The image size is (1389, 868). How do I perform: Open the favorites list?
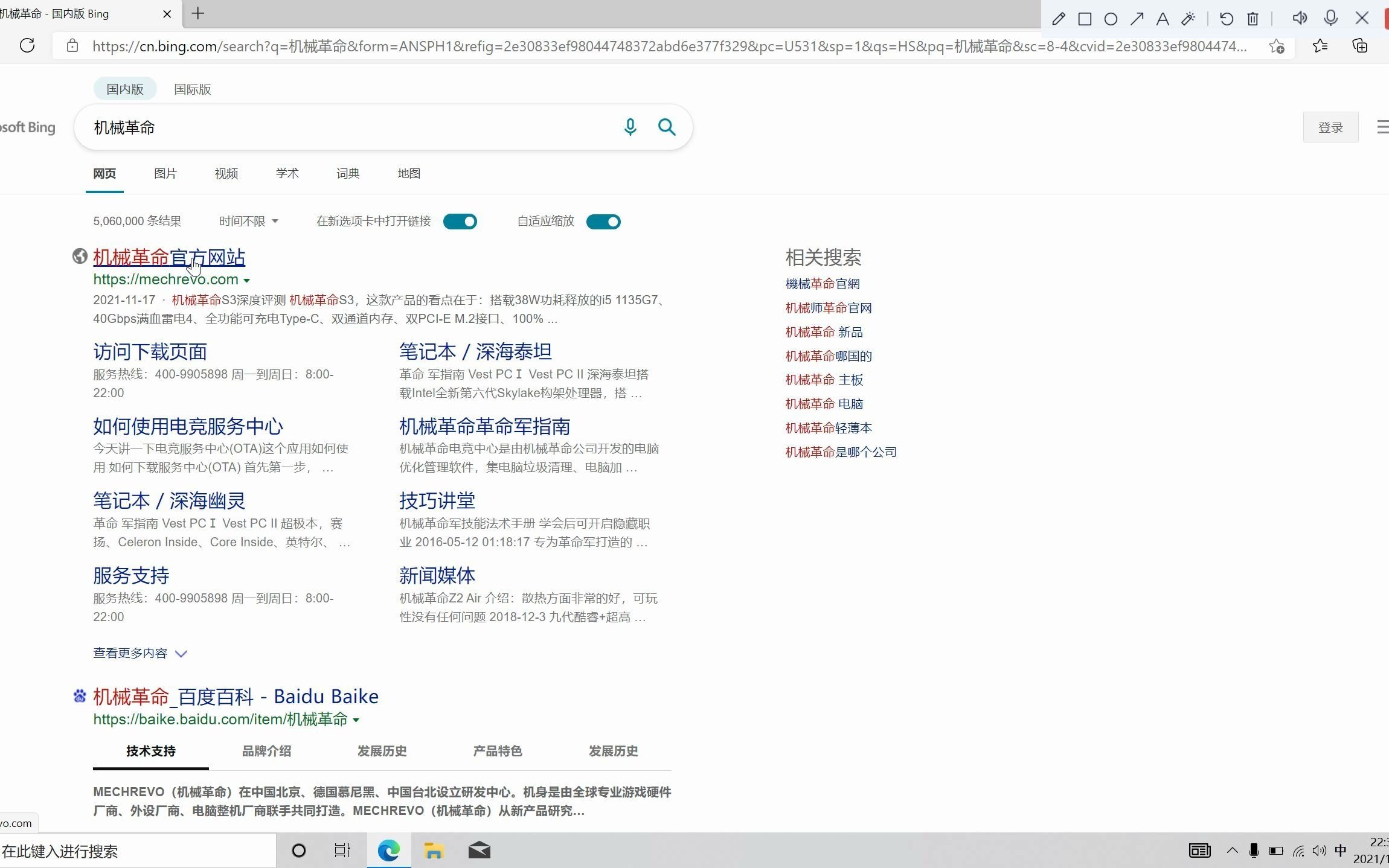(x=1320, y=46)
